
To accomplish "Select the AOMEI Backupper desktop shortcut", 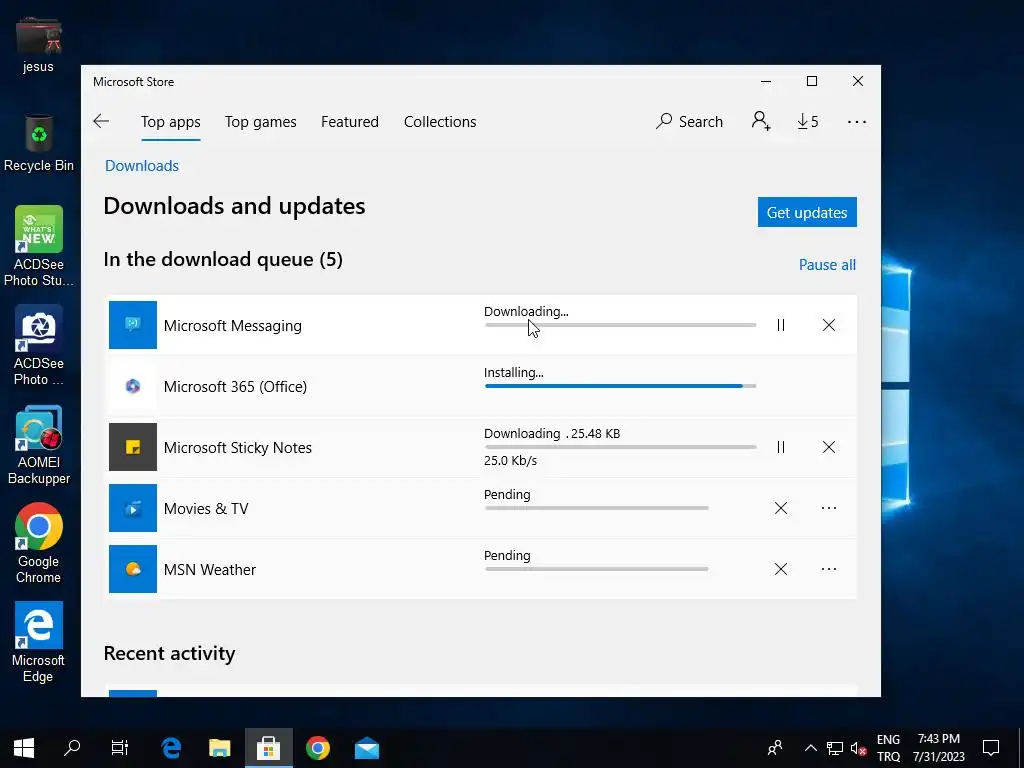I will [x=39, y=445].
